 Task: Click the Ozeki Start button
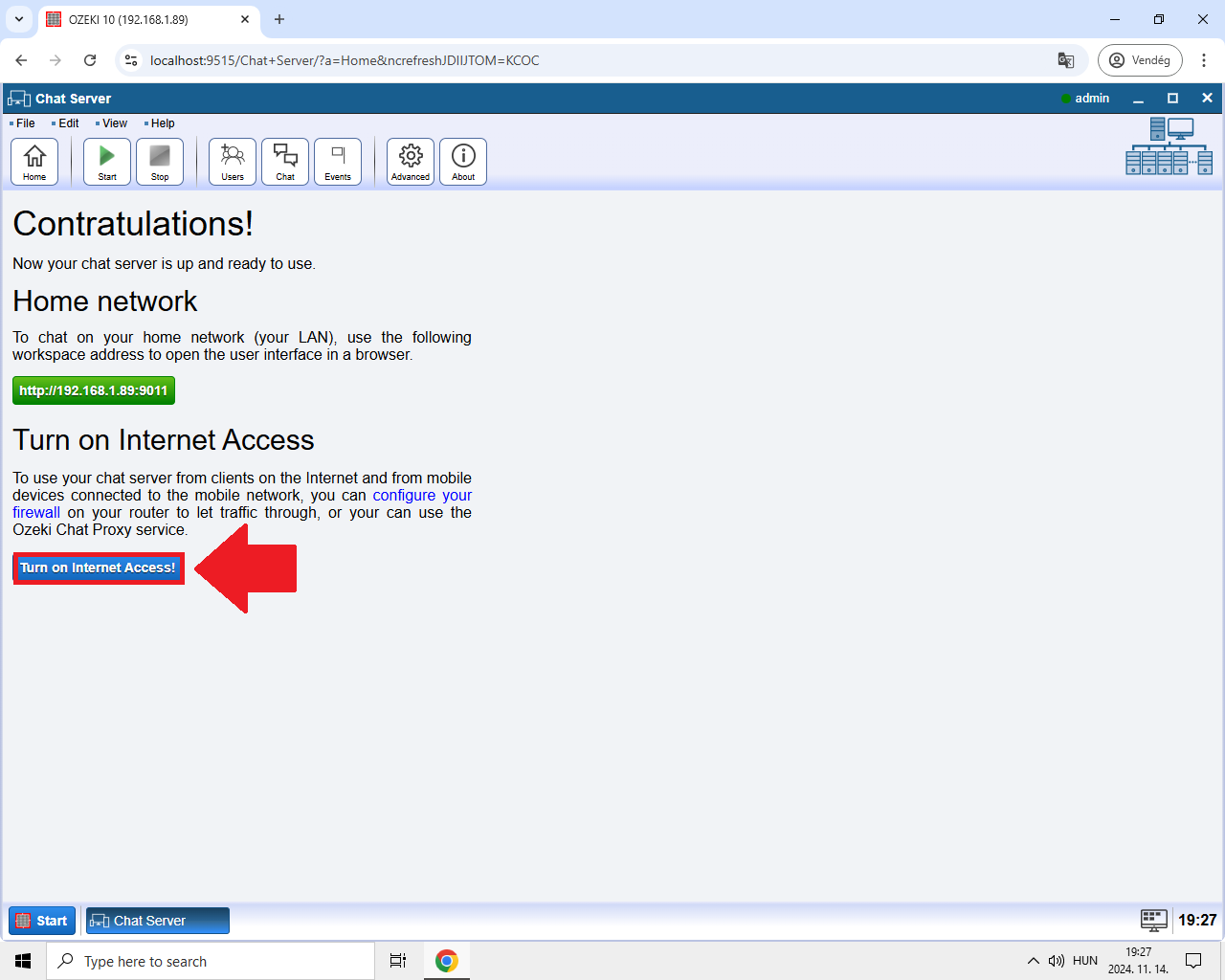pos(42,921)
